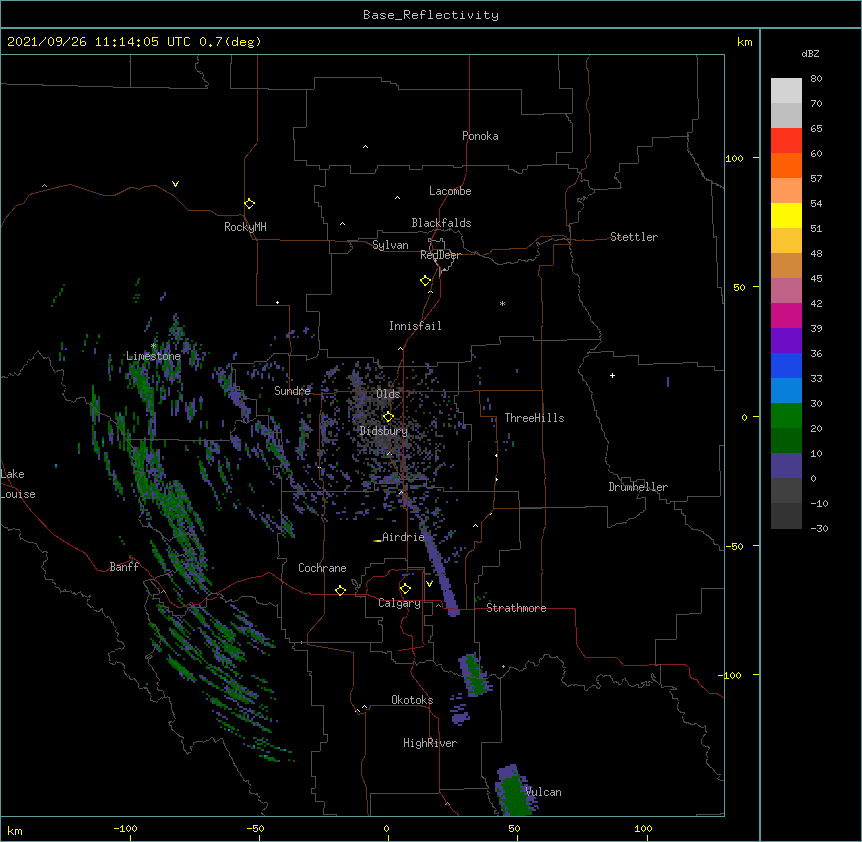Click the white asterisk marker east of Innisfail
The width and height of the screenshot is (862, 842).
(x=502, y=303)
